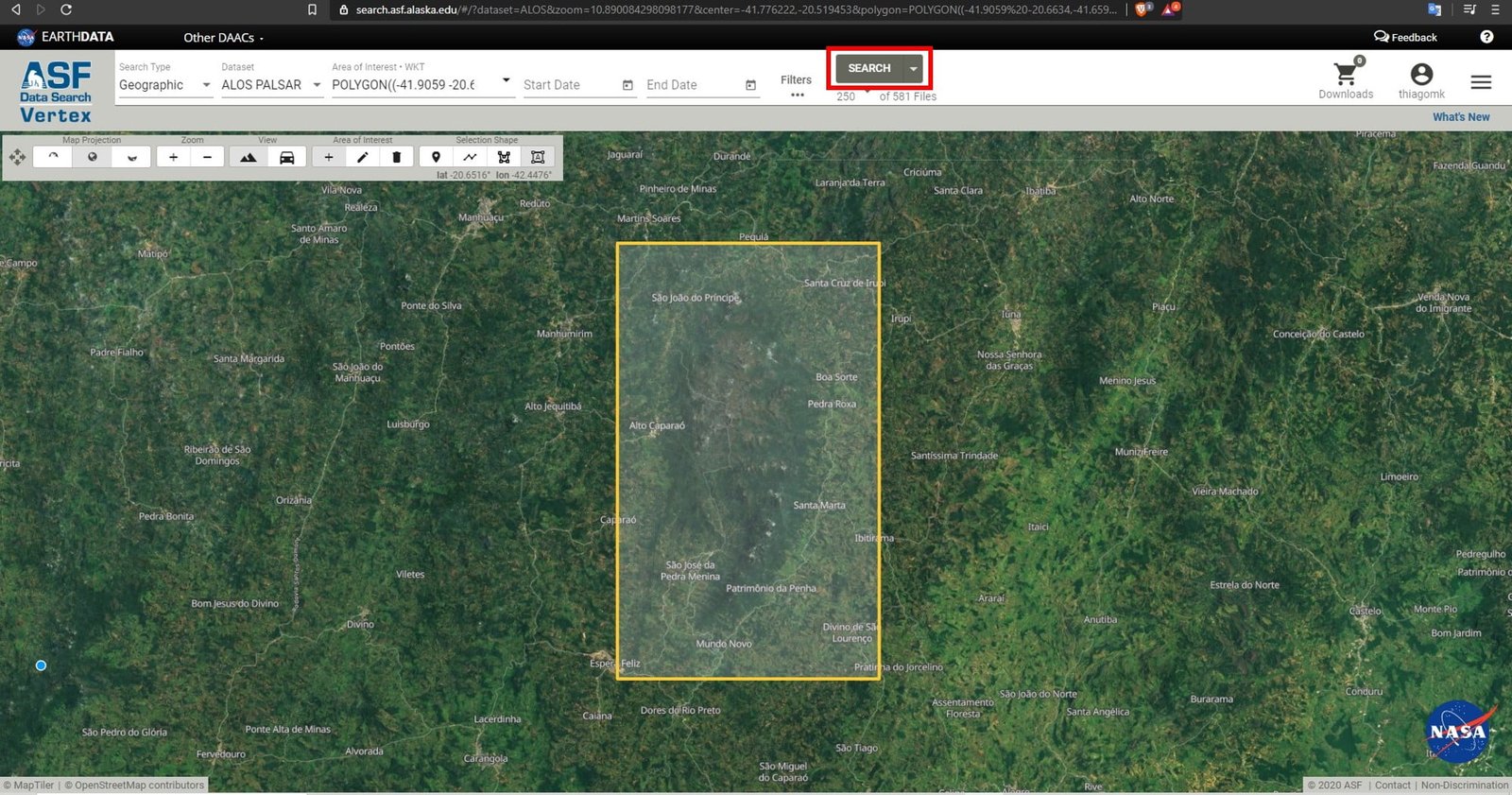This screenshot has height=795, width=1512.
Task: Open the Search Type Geographic dropdown
Action: (x=165, y=84)
